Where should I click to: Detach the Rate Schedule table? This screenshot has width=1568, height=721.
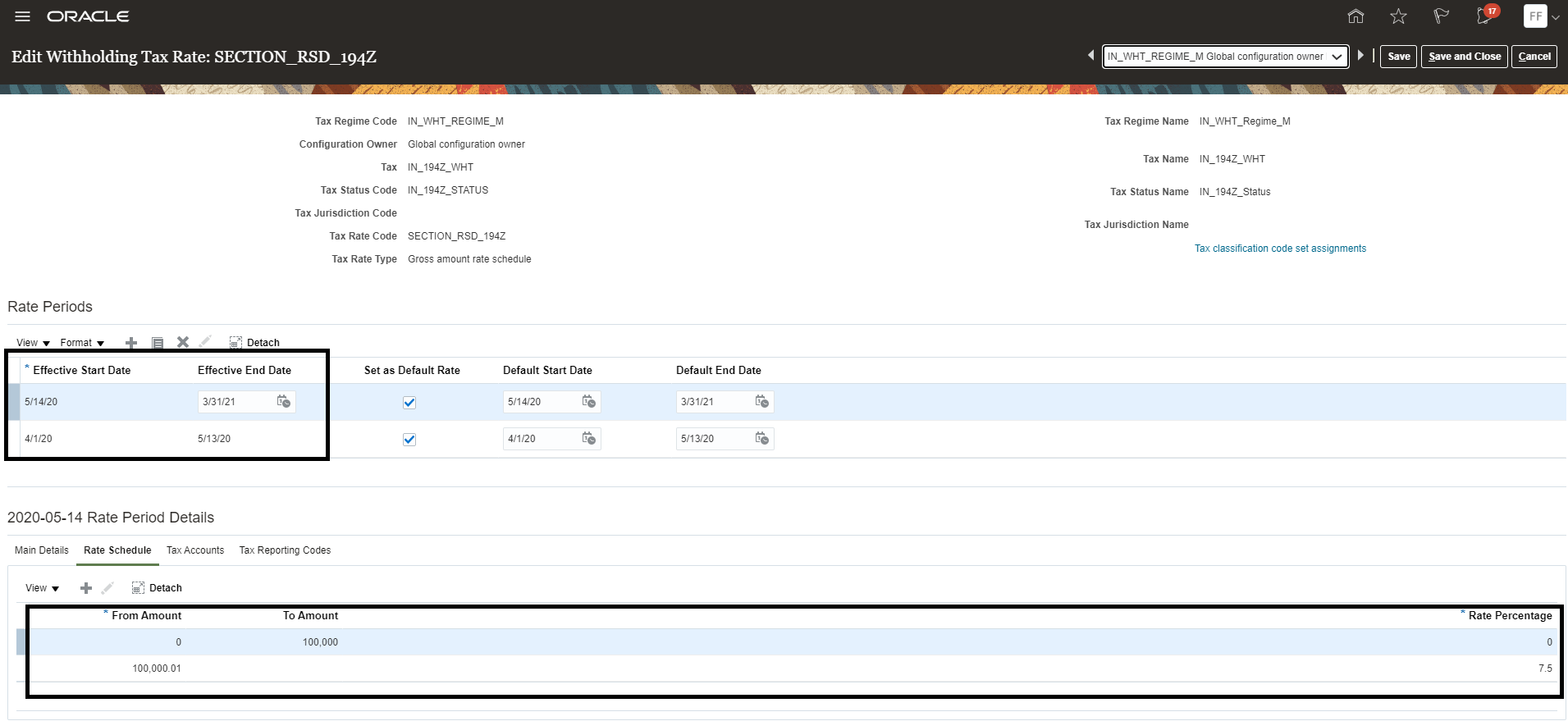157,588
